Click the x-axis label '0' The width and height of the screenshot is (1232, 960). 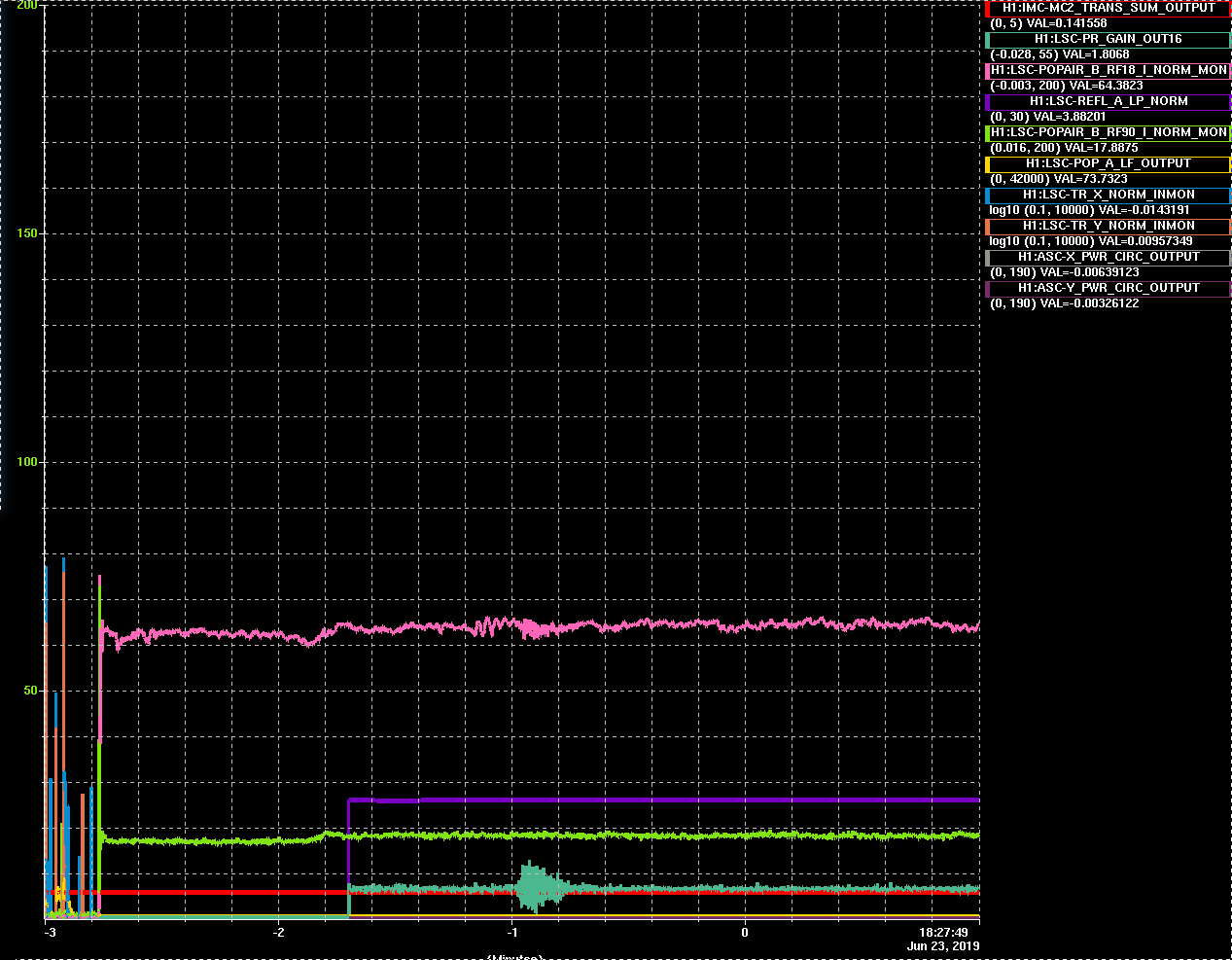pos(745,932)
